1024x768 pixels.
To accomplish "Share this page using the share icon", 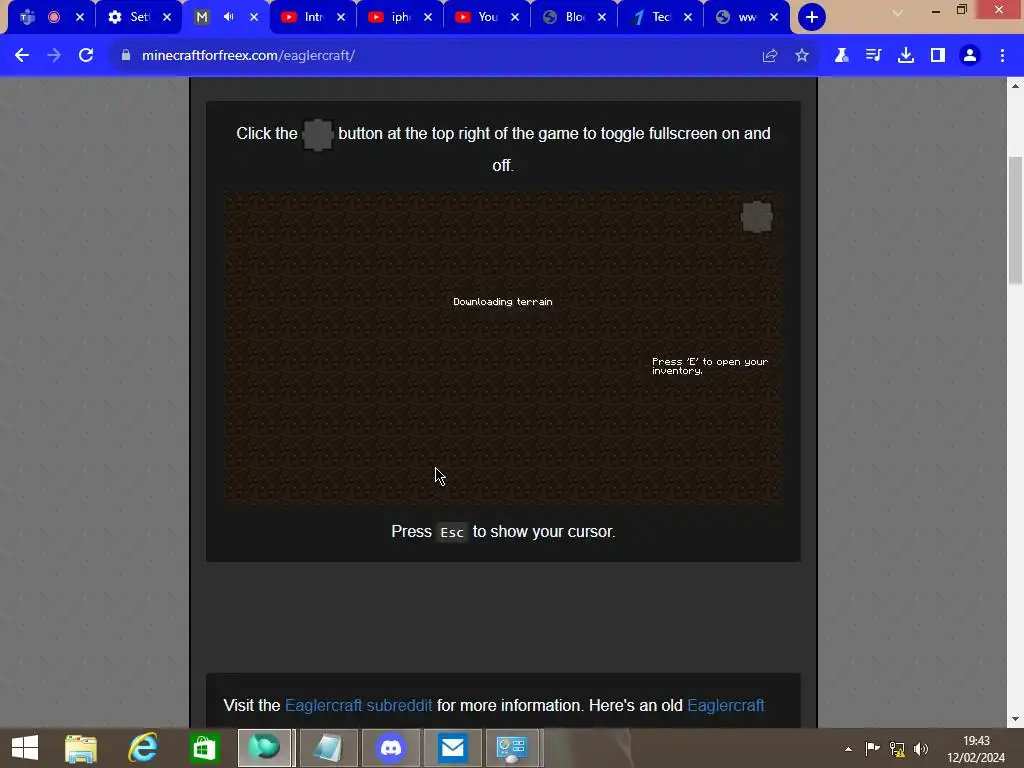I will tap(770, 56).
